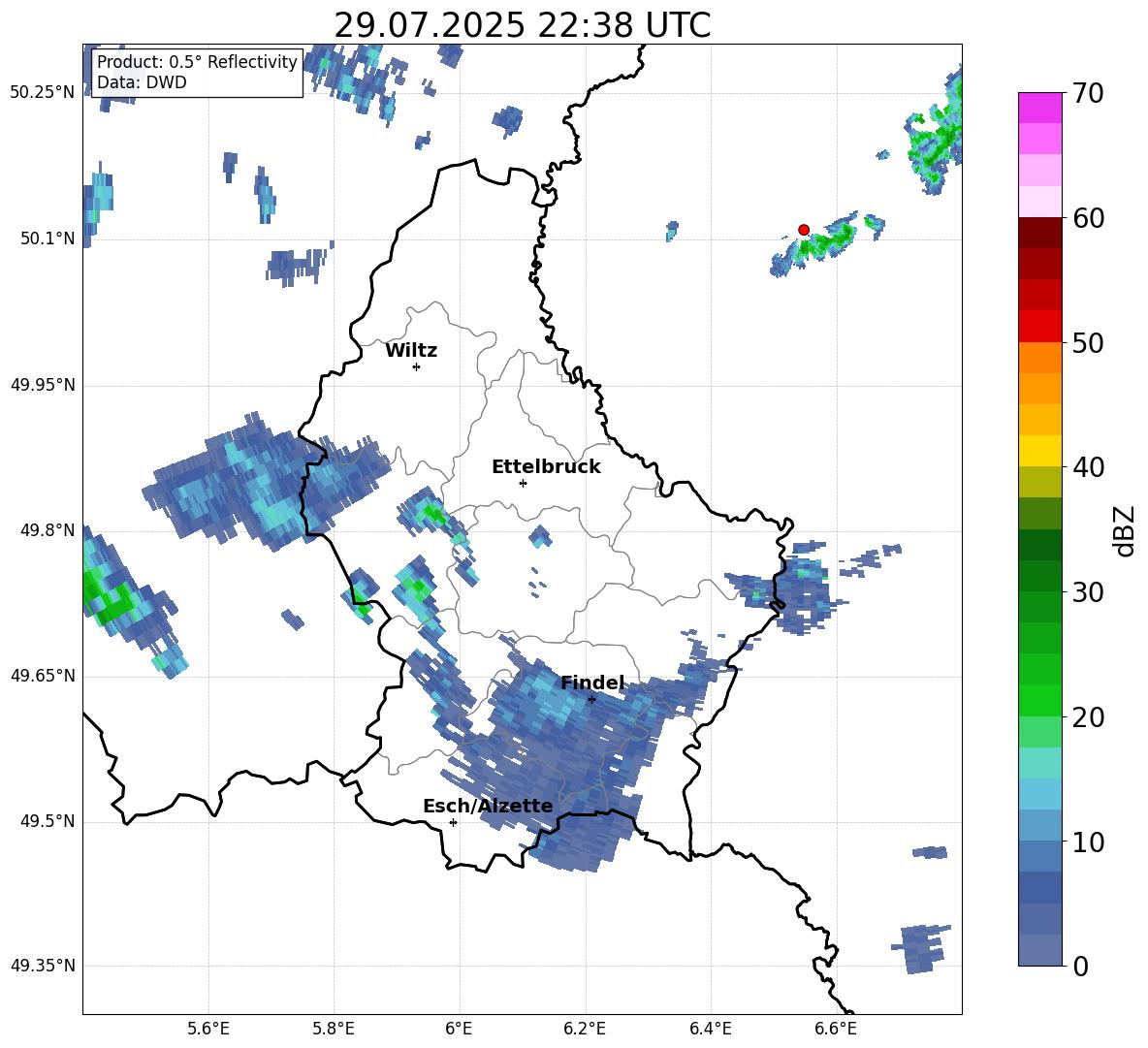This screenshot has height=1048, width=1148.
Task: Click the slate blue bottom colorbar segment
Action: coord(1040,950)
